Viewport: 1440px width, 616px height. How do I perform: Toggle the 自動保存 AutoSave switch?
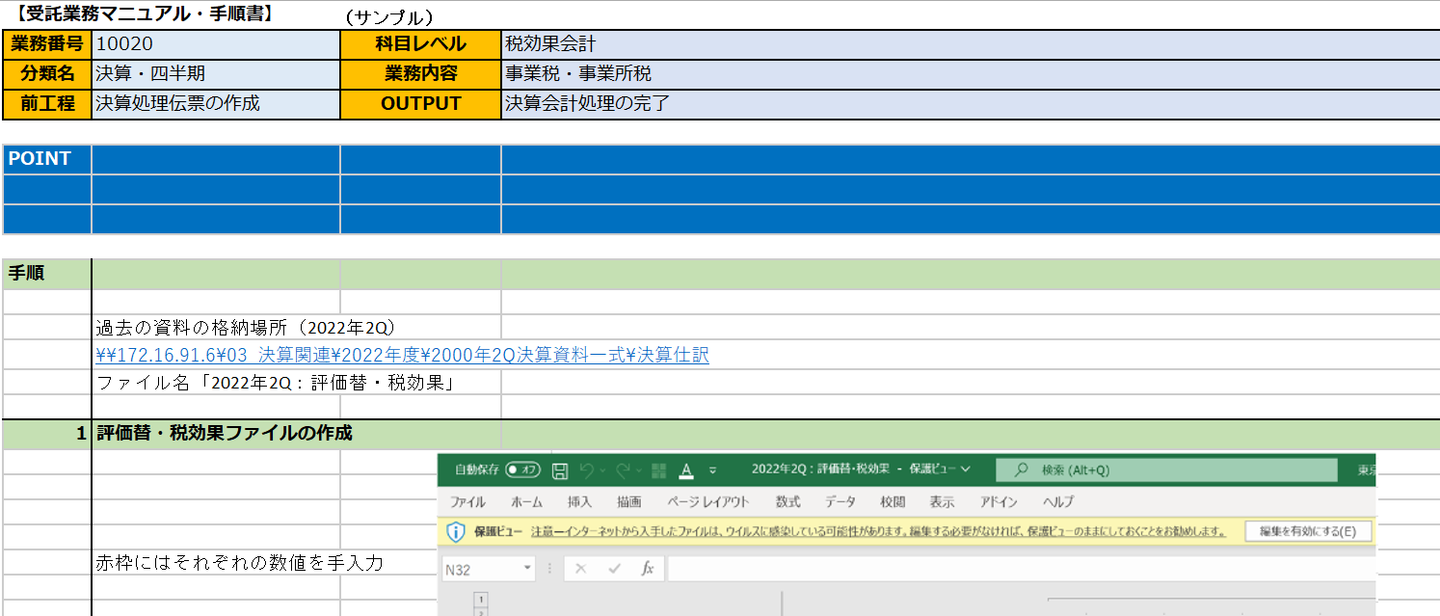click(x=523, y=470)
